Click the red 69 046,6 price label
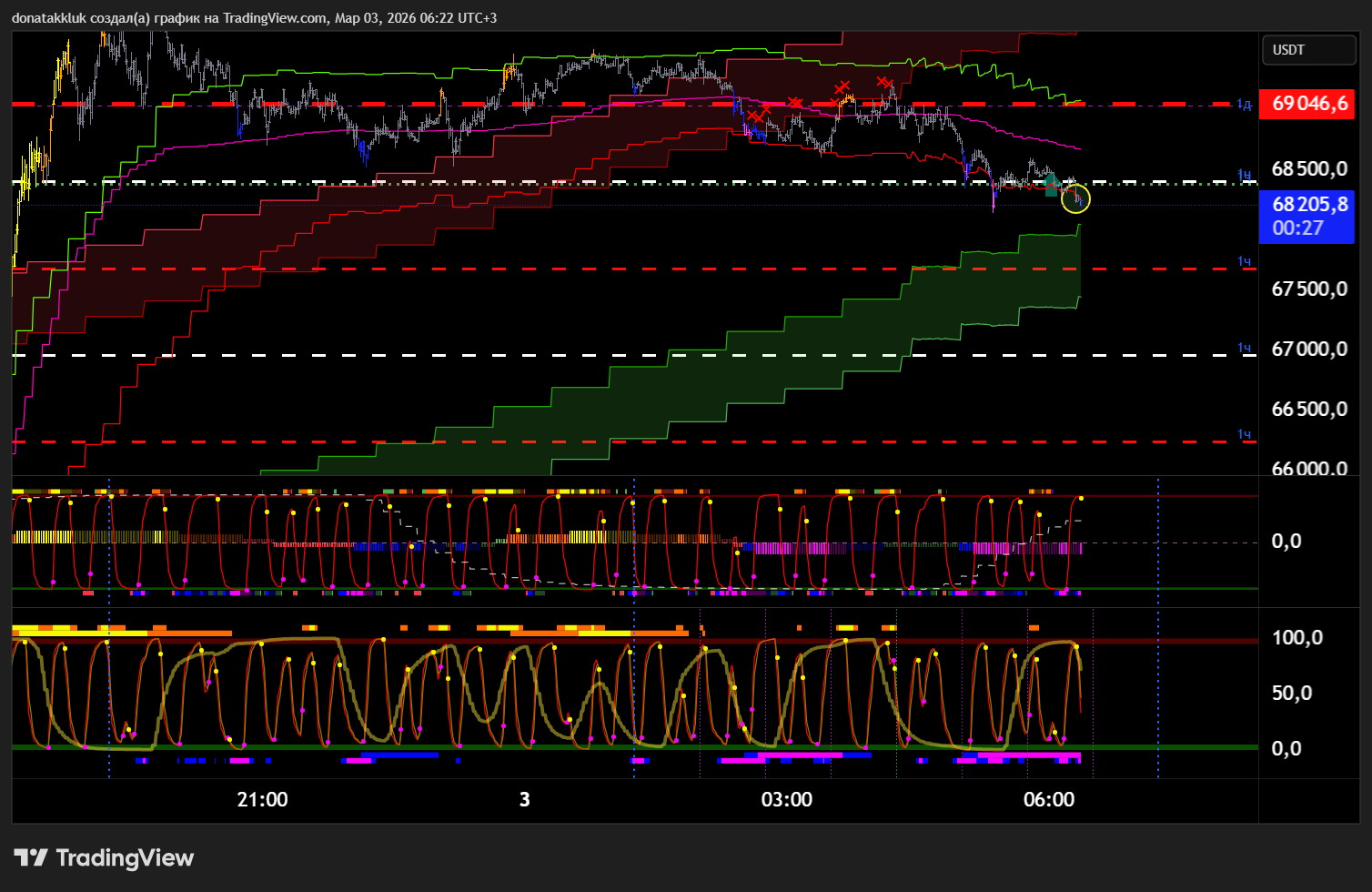The image size is (1372, 892). coord(1308,104)
